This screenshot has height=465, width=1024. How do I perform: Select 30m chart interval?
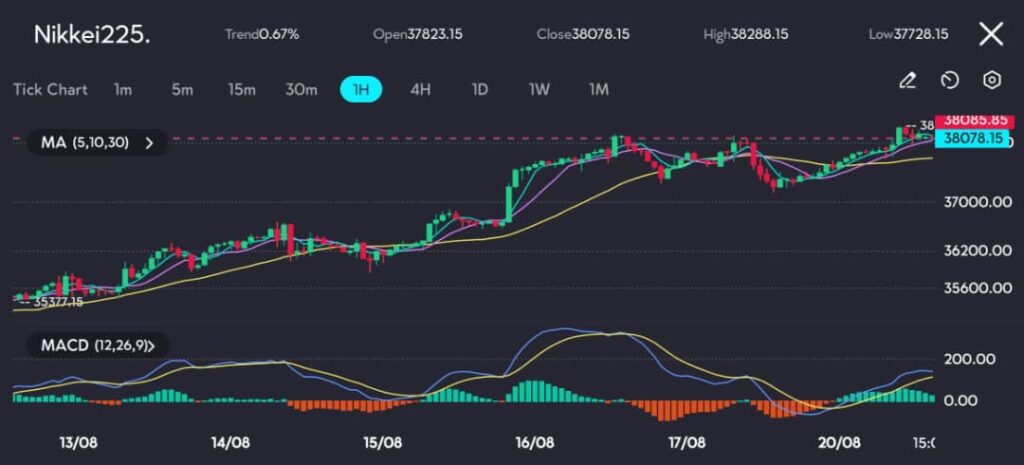pyautogui.click(x=301, y=89)
